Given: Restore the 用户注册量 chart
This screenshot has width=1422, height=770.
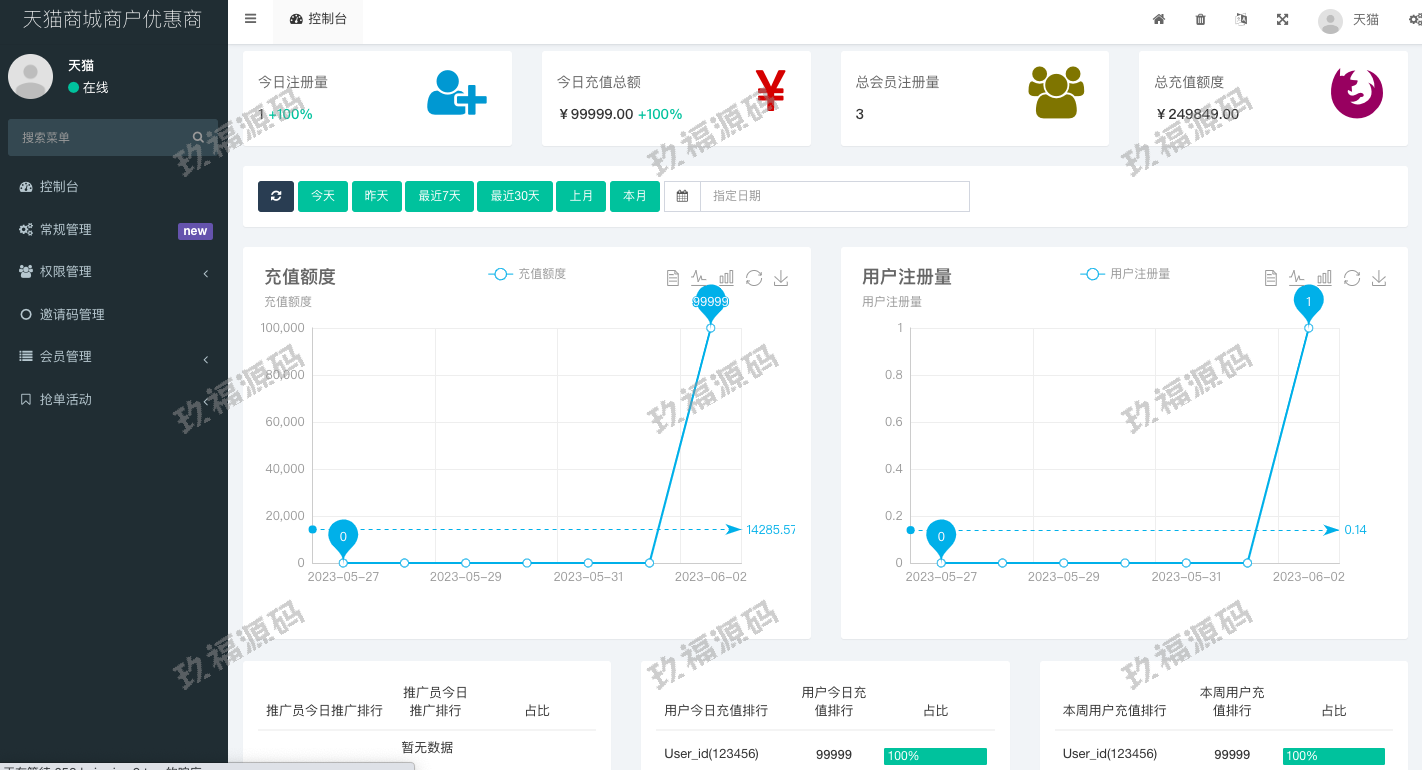Looking at the screenshot, I should click(1352, 278).
